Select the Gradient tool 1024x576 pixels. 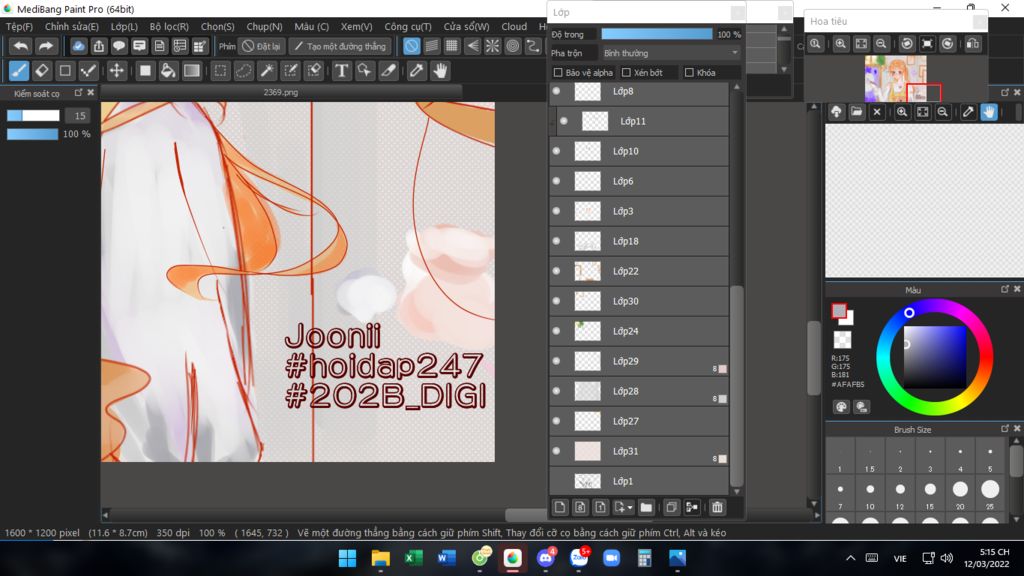(x=192, y=71)
